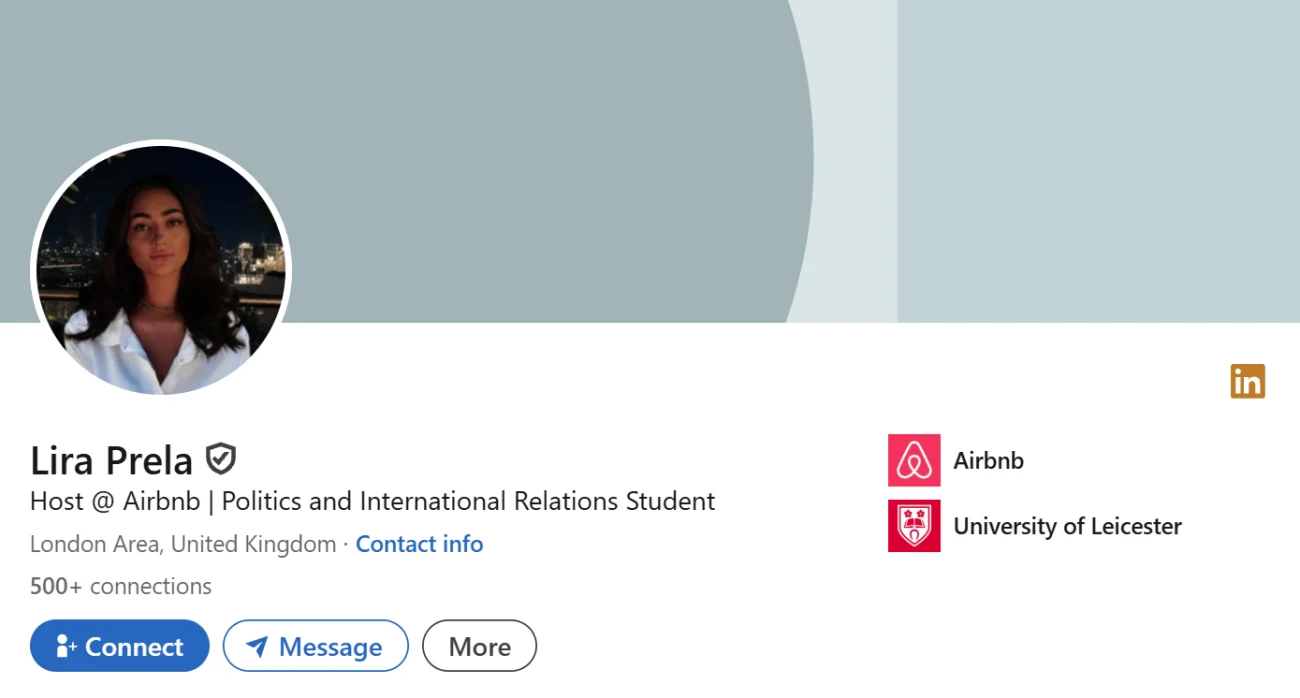Click the verification shield badge beside the name
Viewport: 1300px width, 698px height.
(x=221, y=459)
